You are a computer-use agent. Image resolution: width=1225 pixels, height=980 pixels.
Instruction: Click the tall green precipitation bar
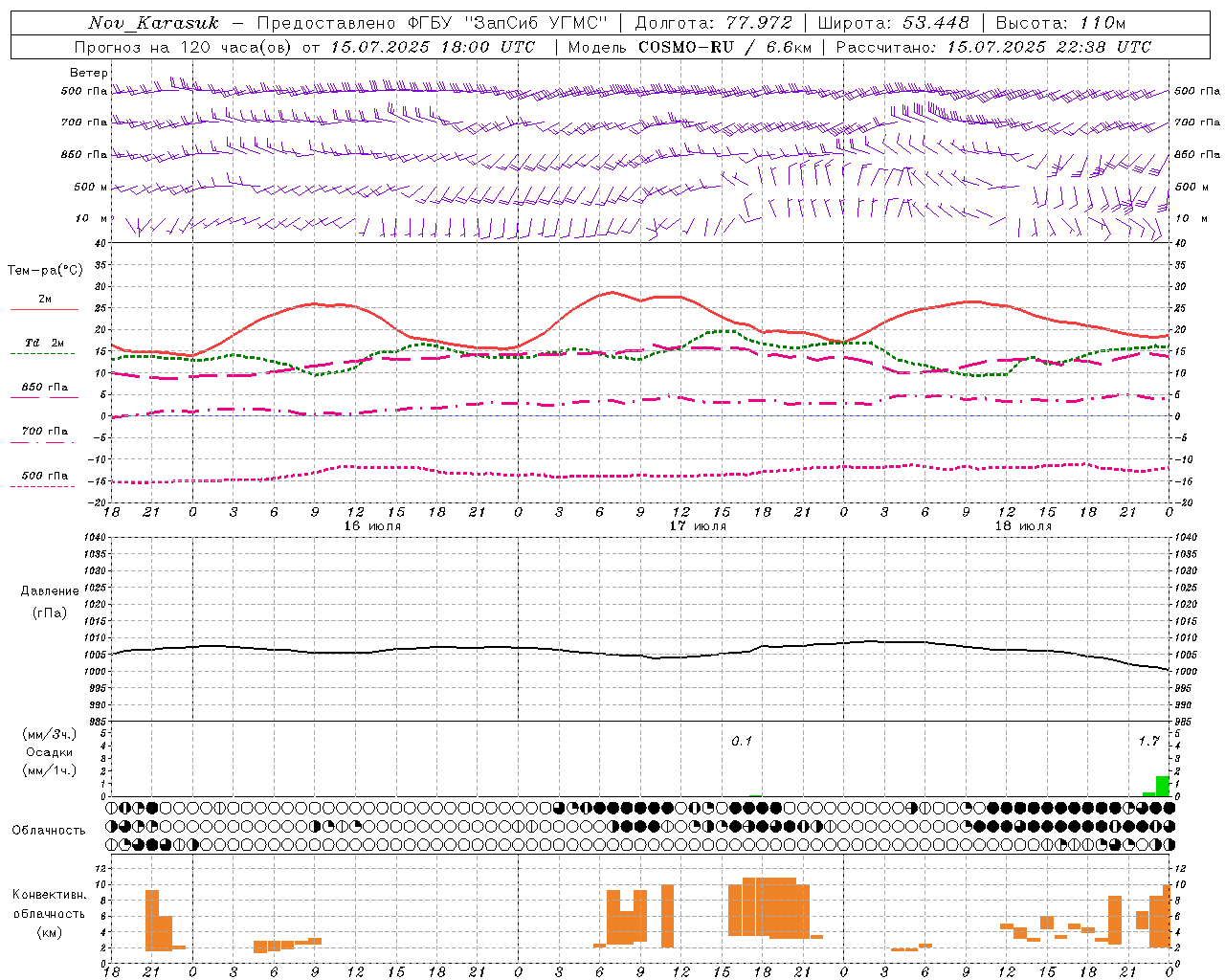click(x=1163, y=786)
